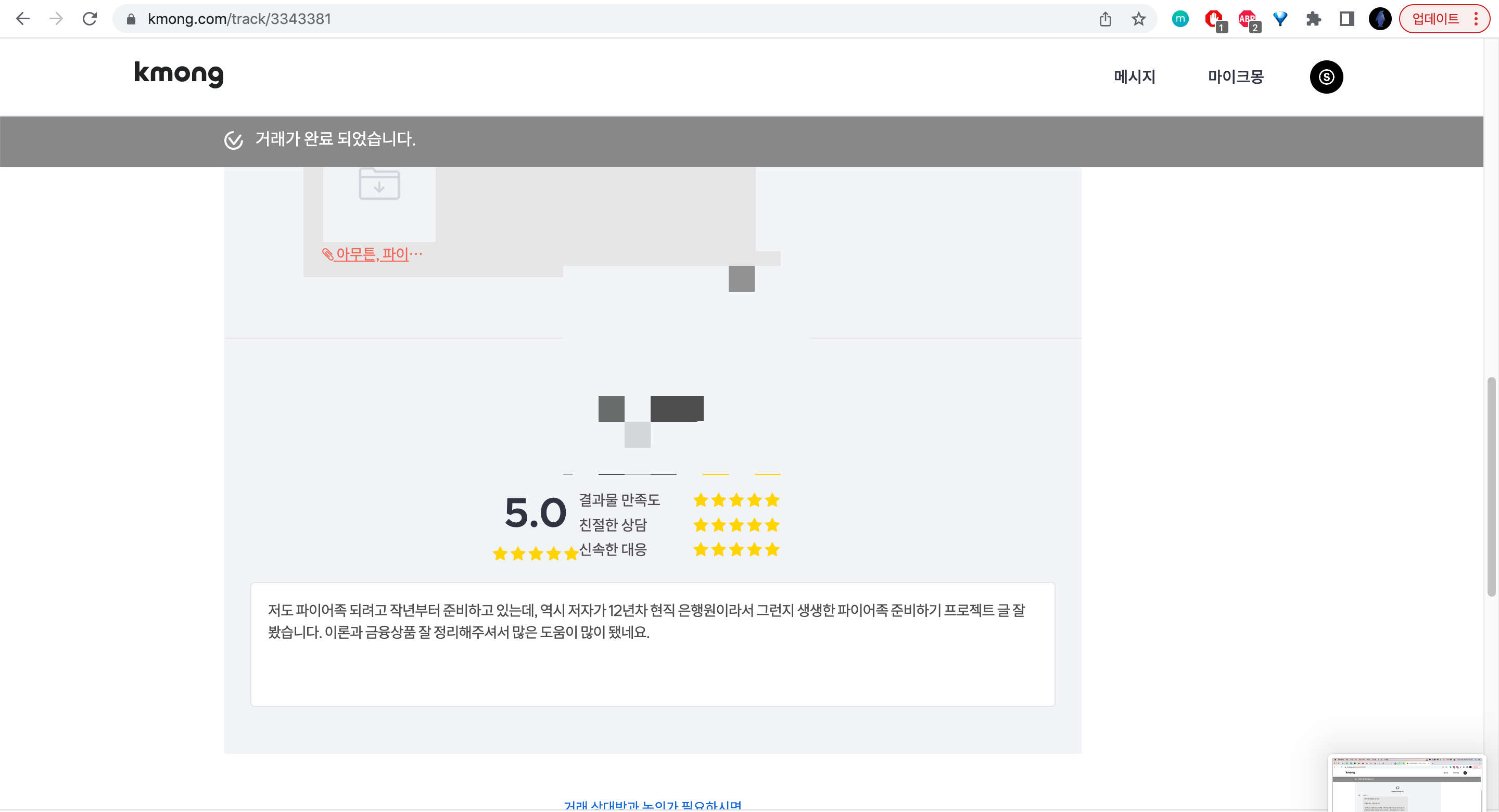Open Chrome's three-dot menu
Viewport: 1499px width, 812px height.
point(1476,19)
